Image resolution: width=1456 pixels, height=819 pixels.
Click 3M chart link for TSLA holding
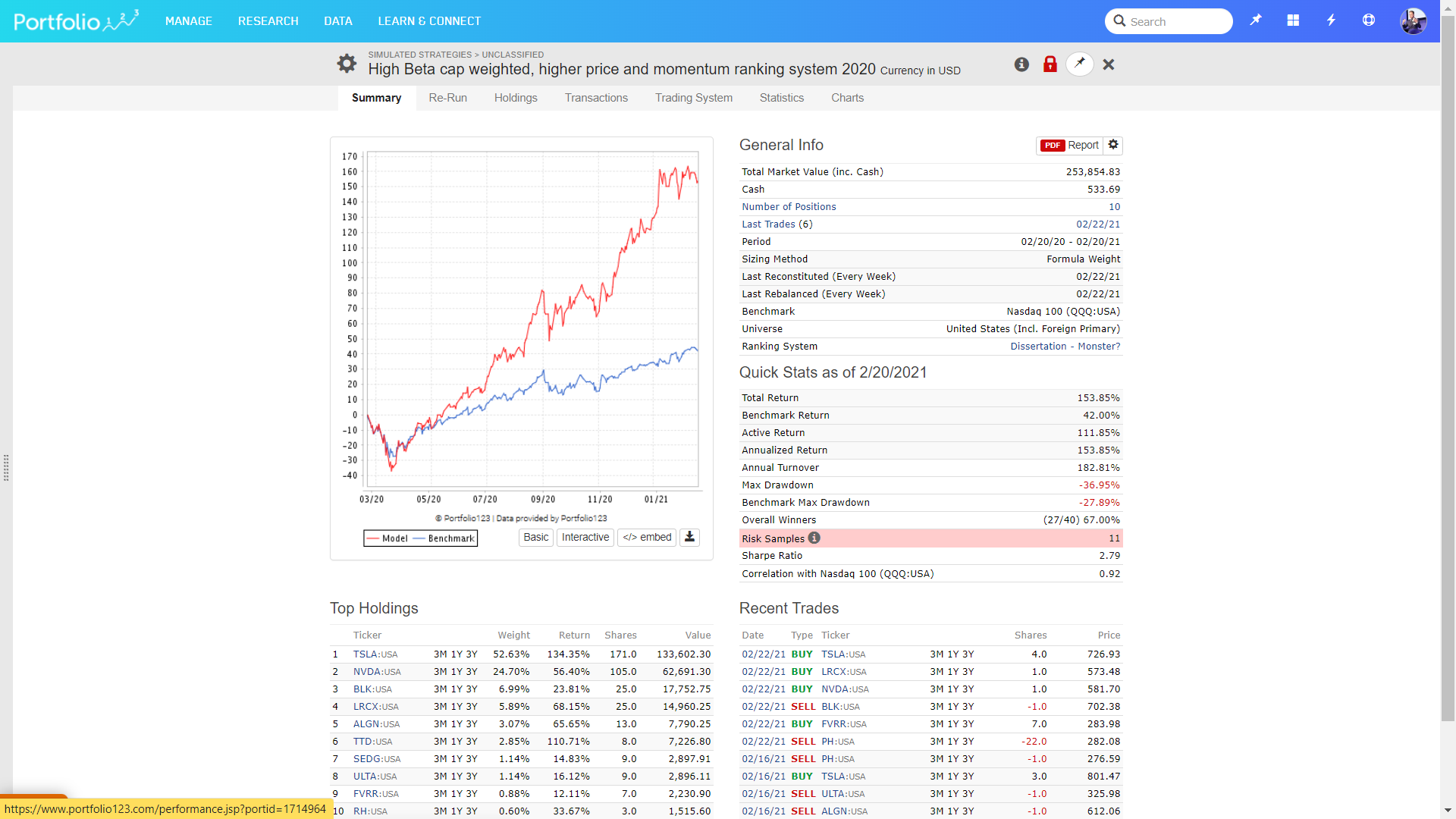coord(440,654)
